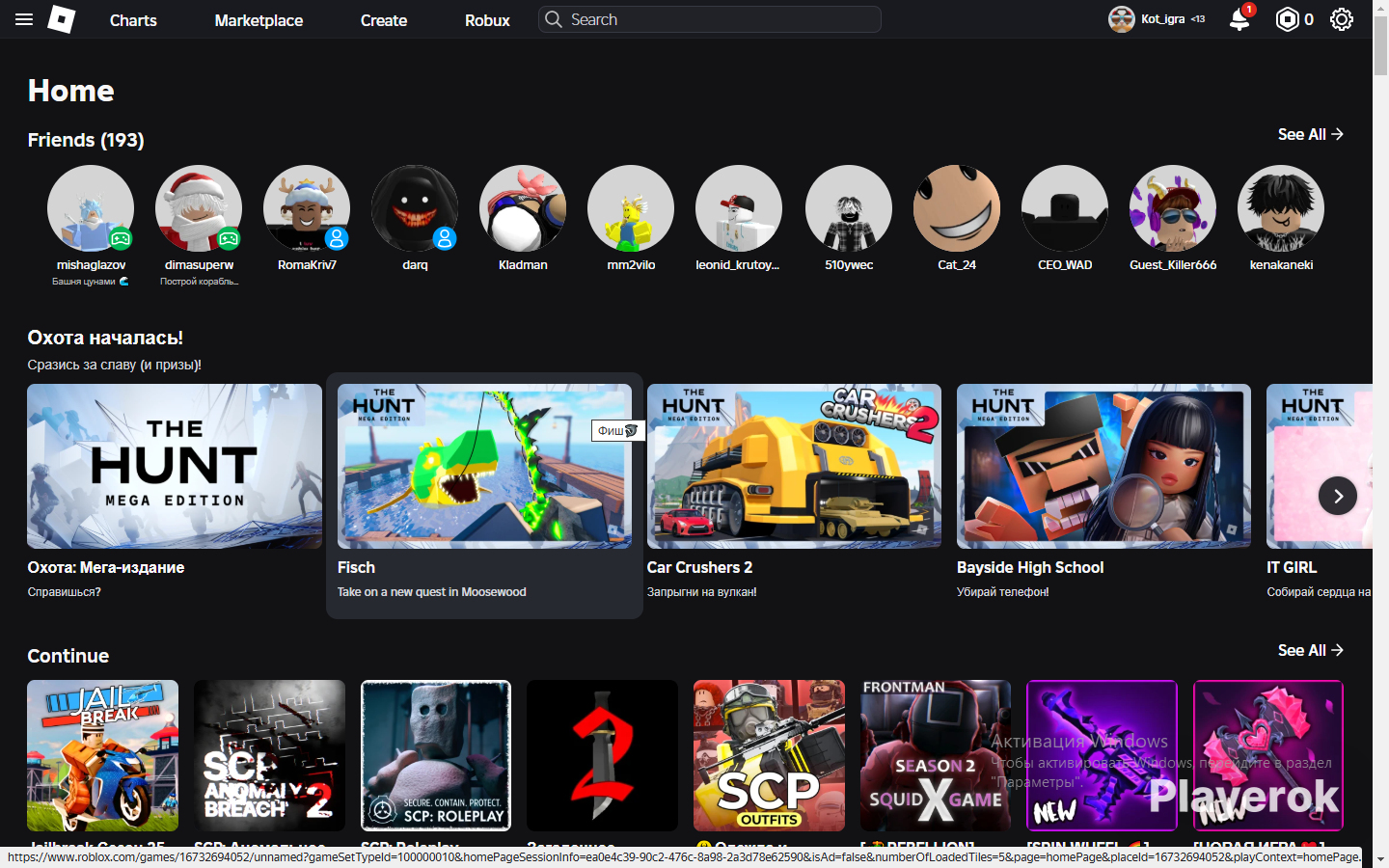The height and width of the screenshot is (868, 1389).
Task: Open the Continue section heading
Action: click(68, 656)
